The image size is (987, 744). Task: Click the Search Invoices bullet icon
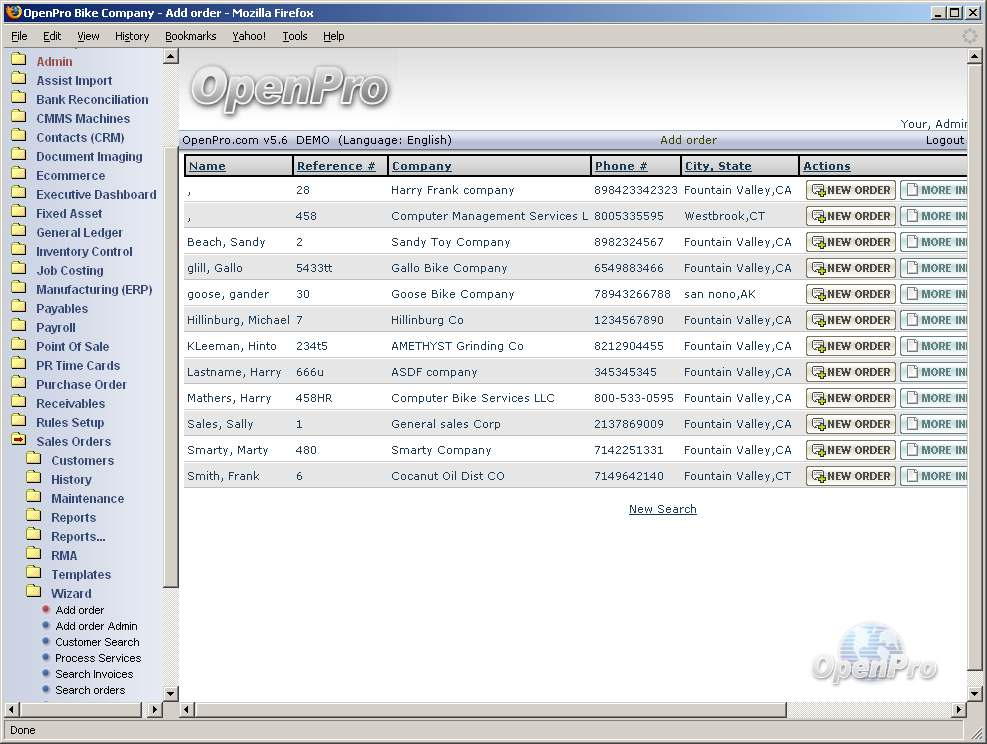click(x=46, y=674)
